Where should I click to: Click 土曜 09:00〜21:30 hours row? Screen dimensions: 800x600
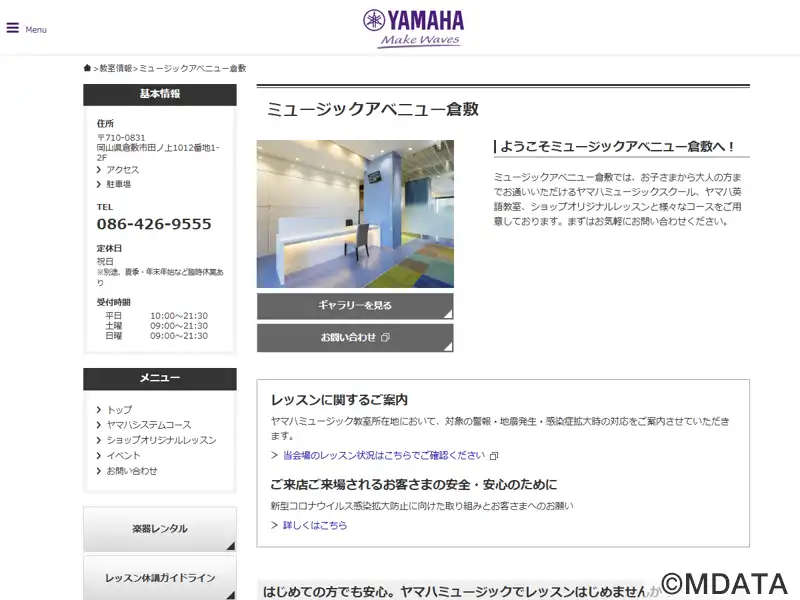coord(157,326)
